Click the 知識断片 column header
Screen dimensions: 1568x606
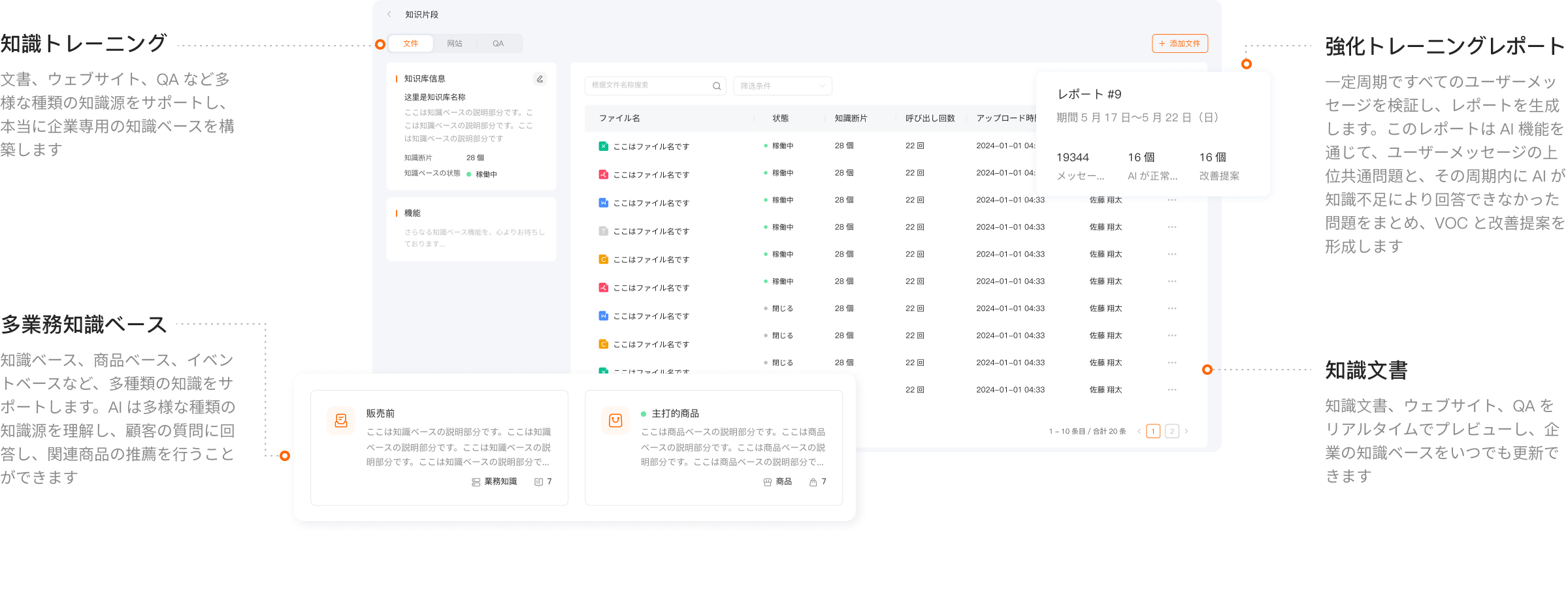851,118
